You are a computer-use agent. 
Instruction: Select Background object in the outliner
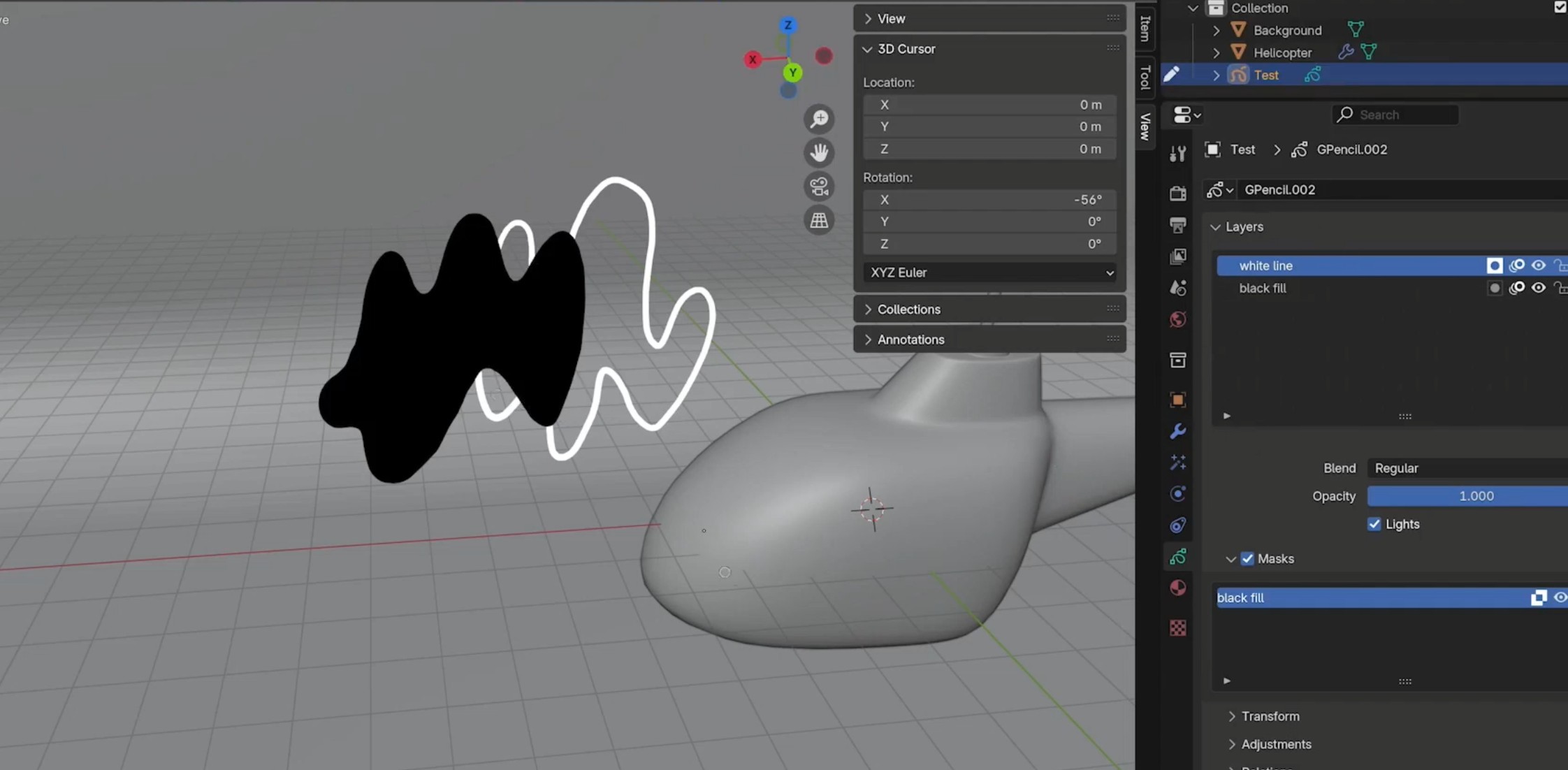tap(1287, 30)
